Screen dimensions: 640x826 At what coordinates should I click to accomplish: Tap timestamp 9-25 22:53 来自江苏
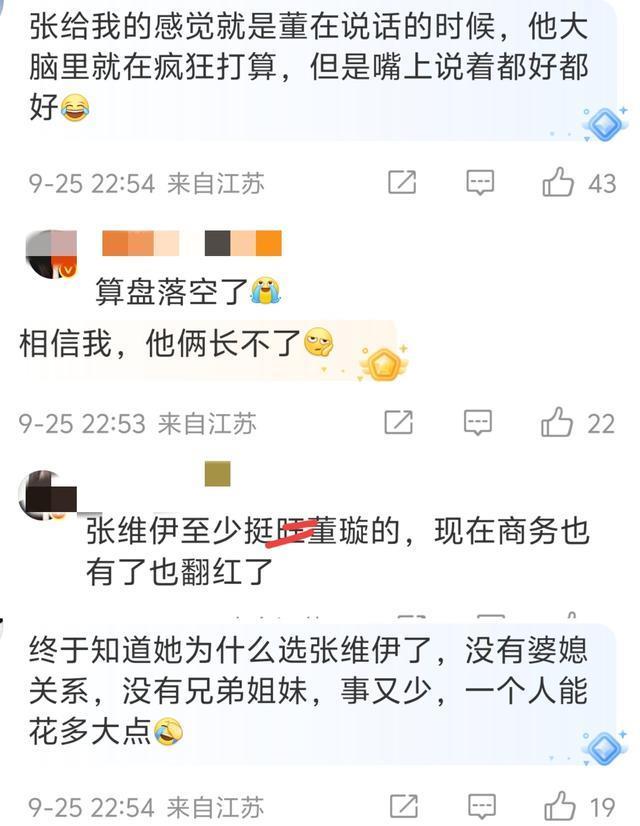[x=137, y=424]
